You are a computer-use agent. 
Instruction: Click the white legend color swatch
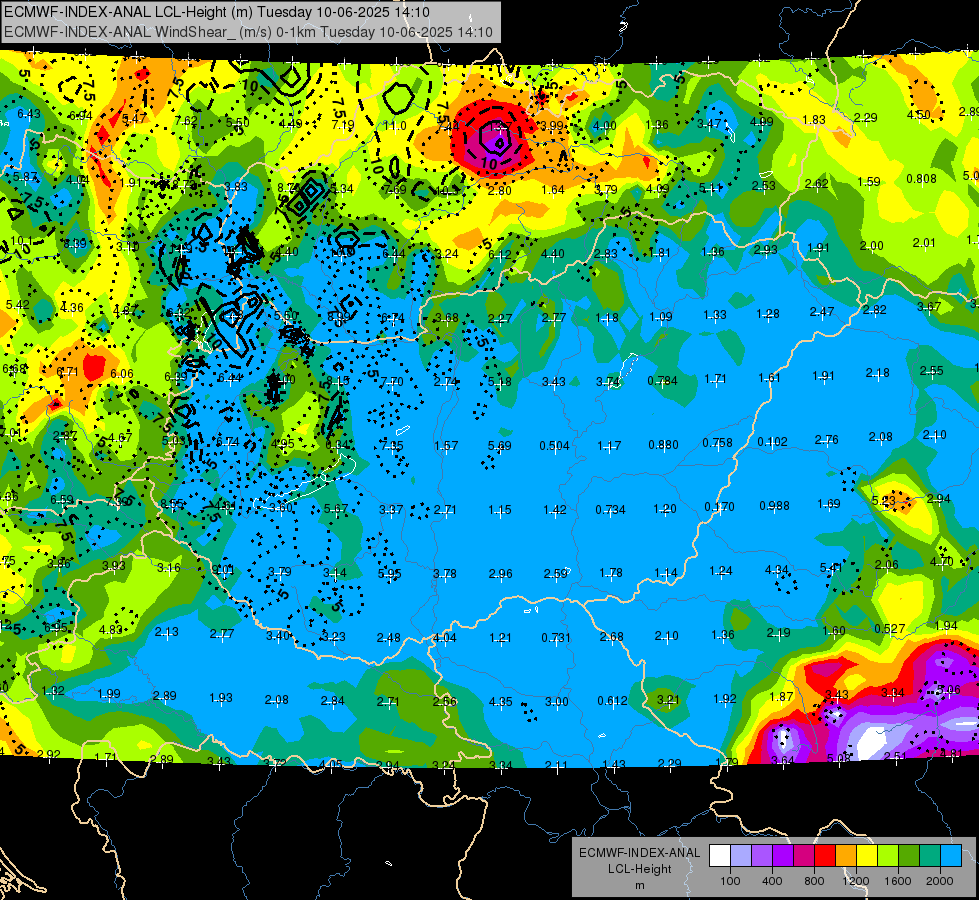(720, 855)
